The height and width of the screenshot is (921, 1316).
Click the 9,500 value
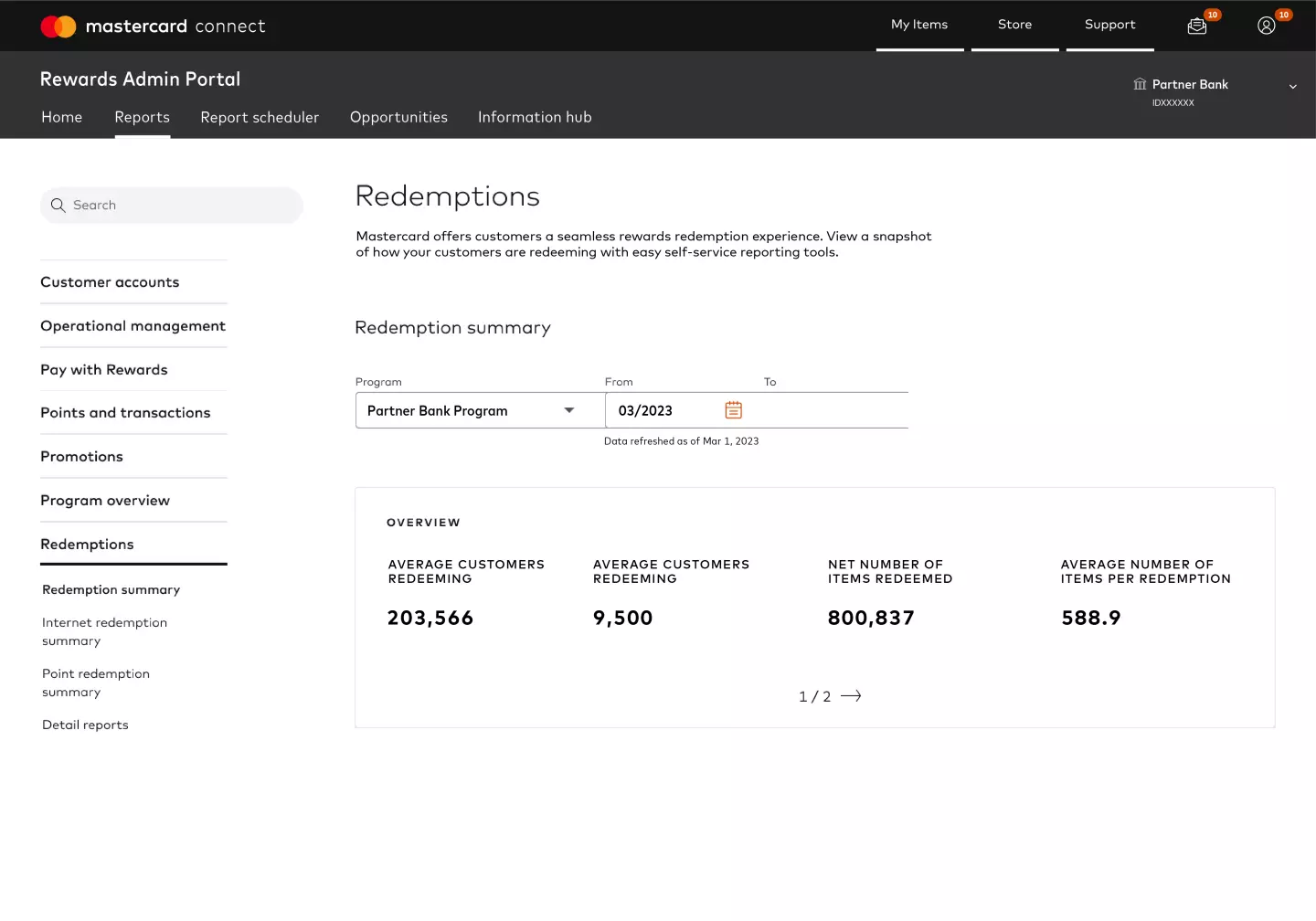(x=623, y=619)
